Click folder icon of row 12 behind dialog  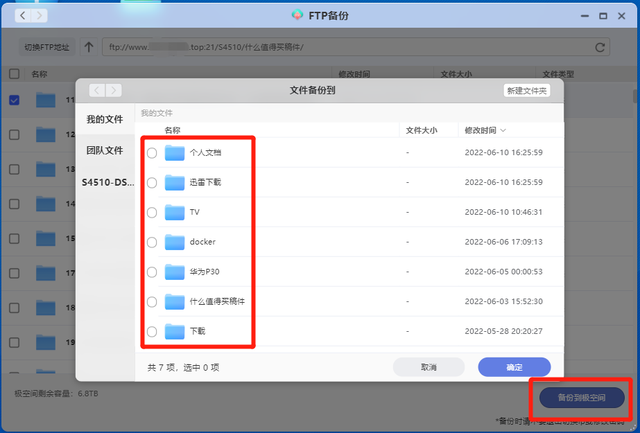point(46,135)
